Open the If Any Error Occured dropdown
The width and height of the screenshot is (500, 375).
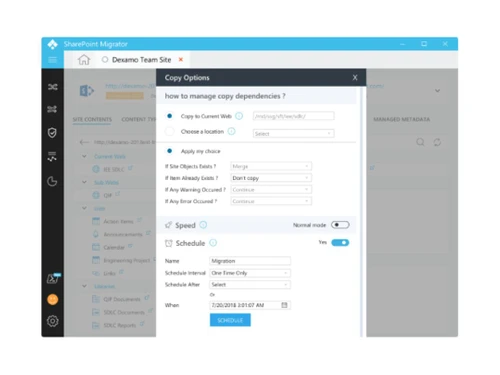click(271, 201)
